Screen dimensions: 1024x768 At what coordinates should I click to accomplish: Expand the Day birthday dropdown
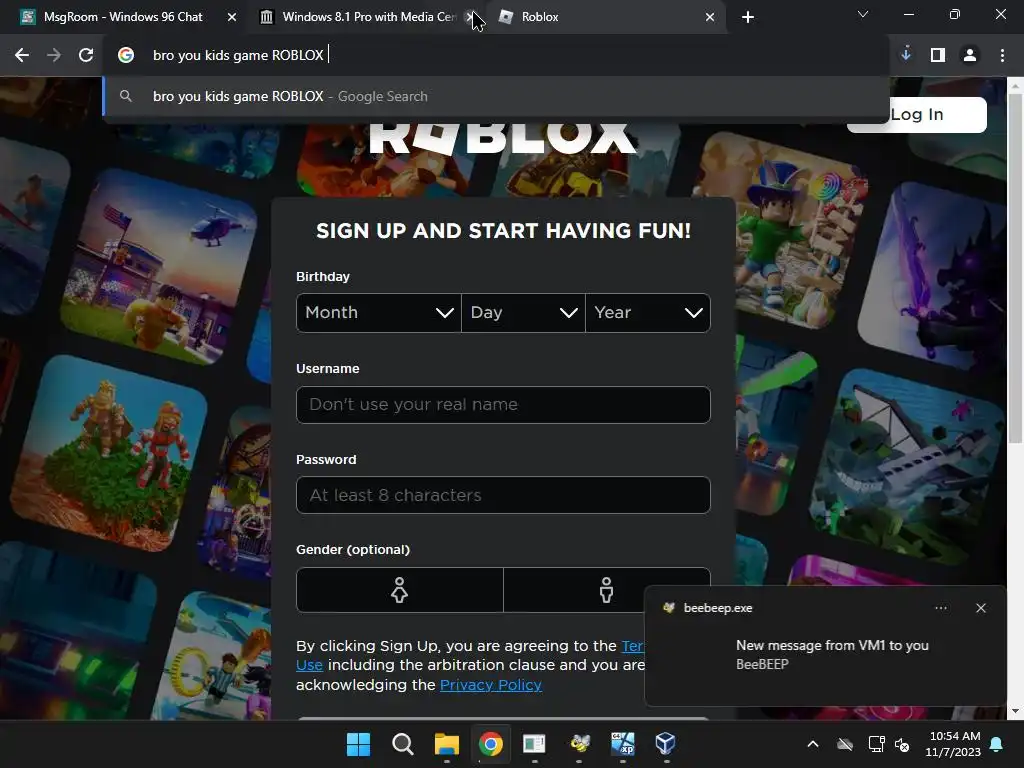pyautogui.click(x=523, y=313)
